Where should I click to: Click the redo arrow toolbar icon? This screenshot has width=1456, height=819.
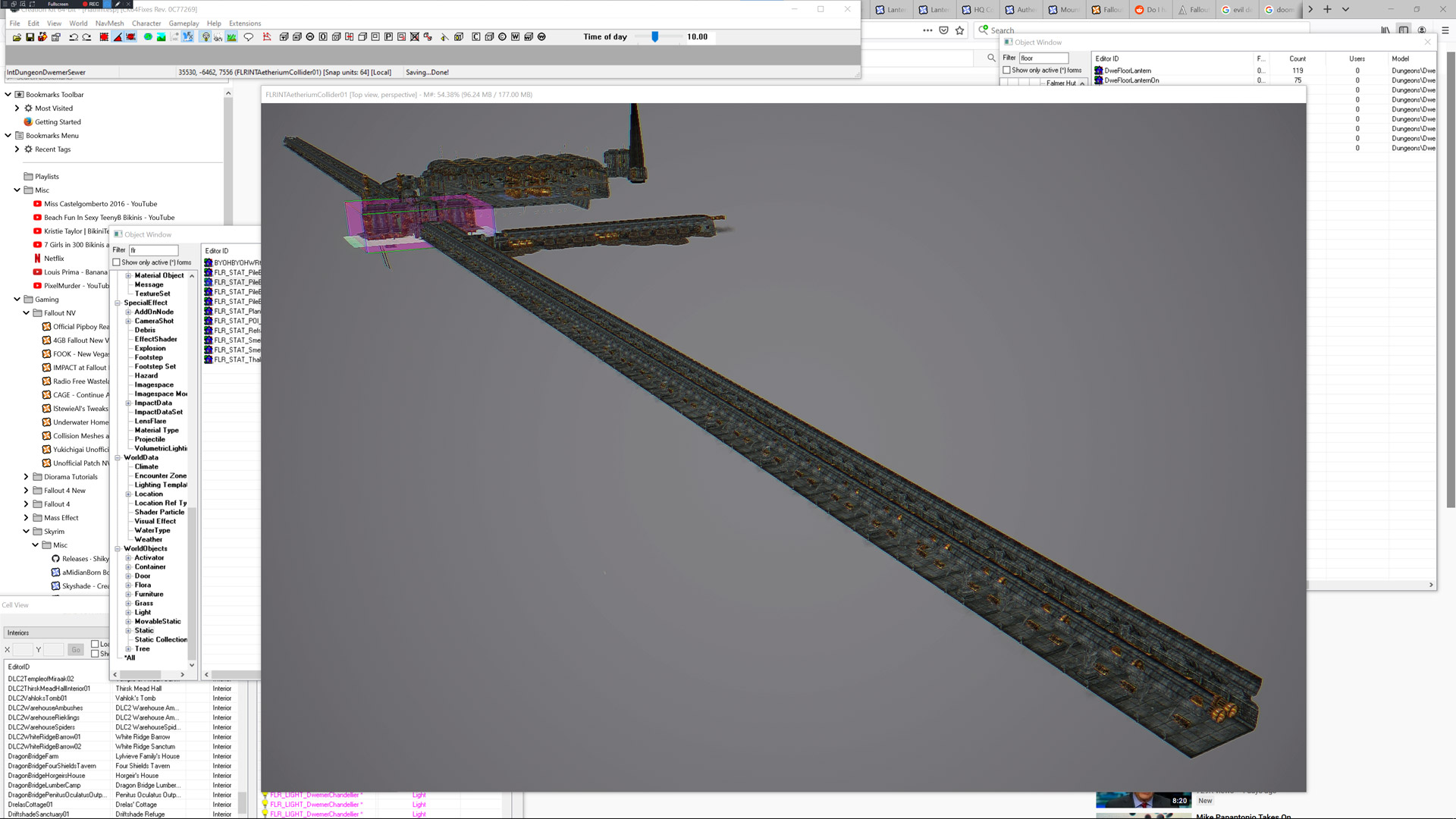[x=87, y=37]
